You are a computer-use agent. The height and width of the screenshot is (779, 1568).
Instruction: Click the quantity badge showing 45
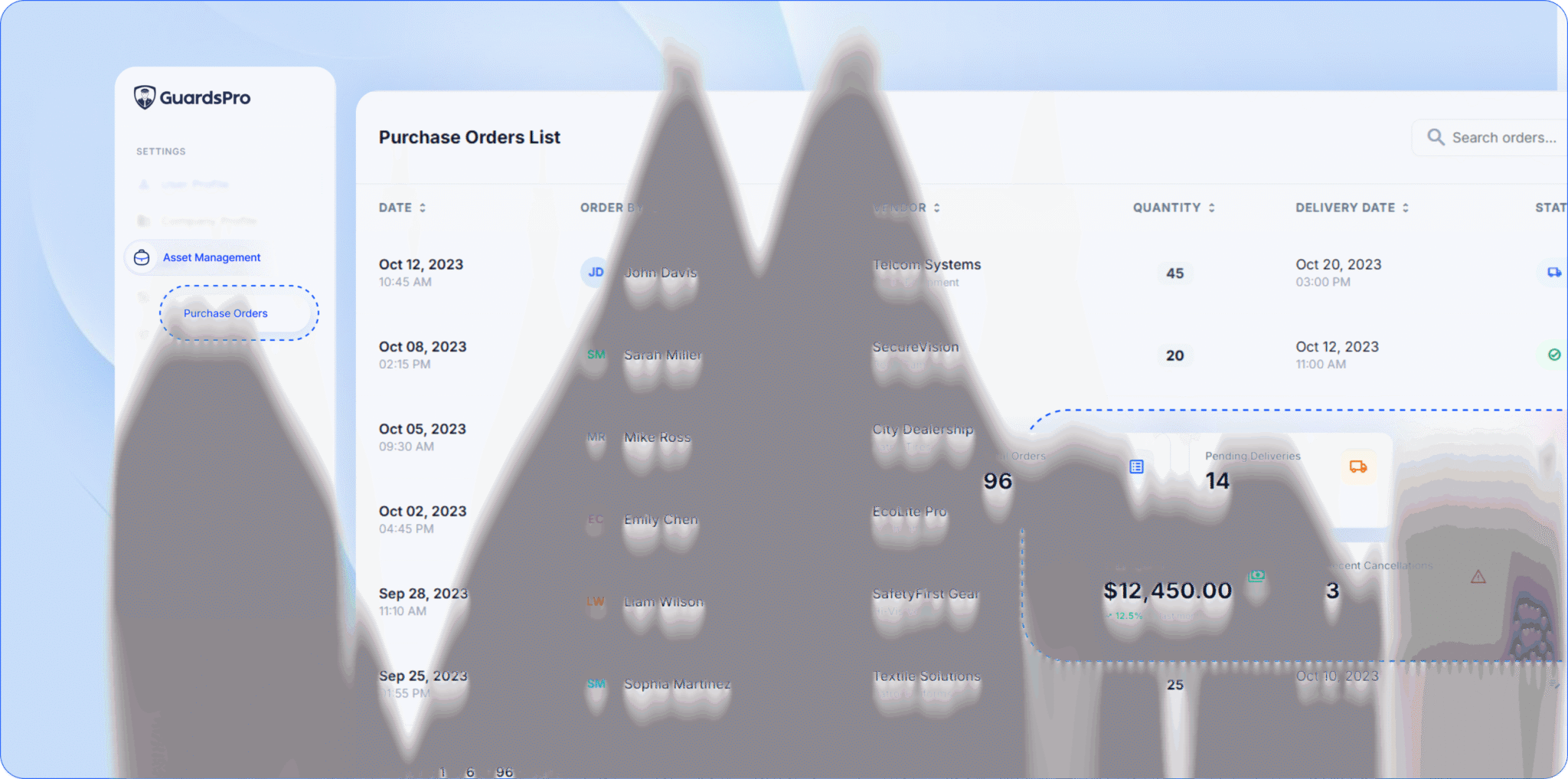1174,273
